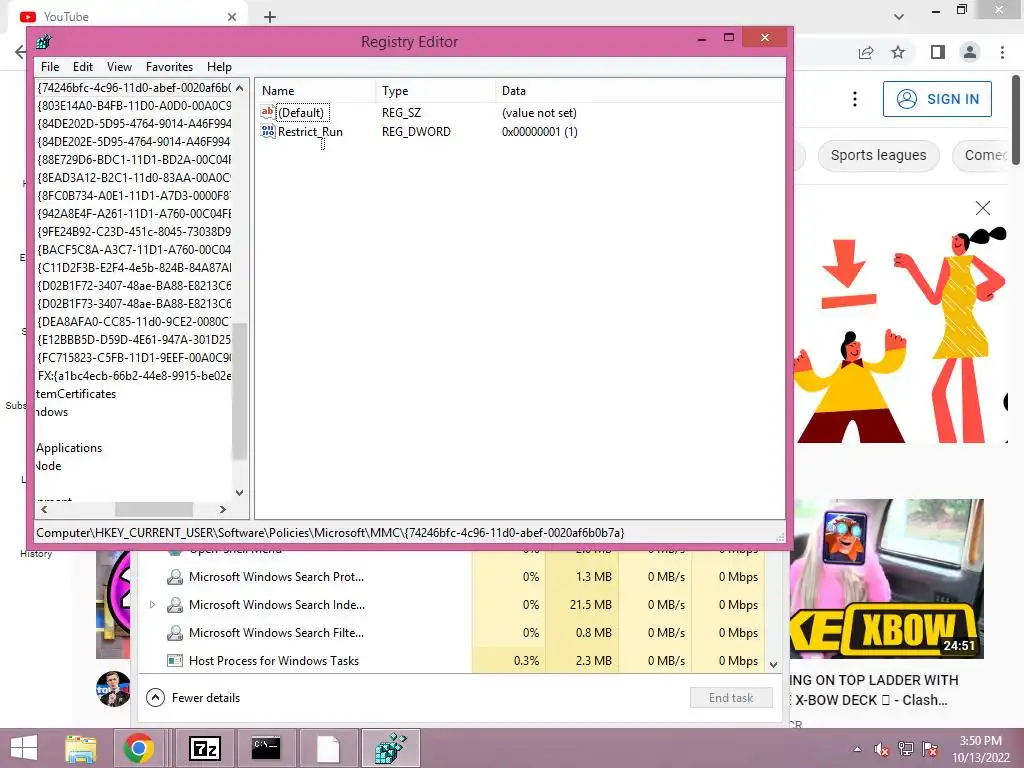Select key {C11D2F3B-E2F4-4e5b-824B-84A87A
Image resolution: width=1024 pixels, height=768 pixels.
(134, 268)
